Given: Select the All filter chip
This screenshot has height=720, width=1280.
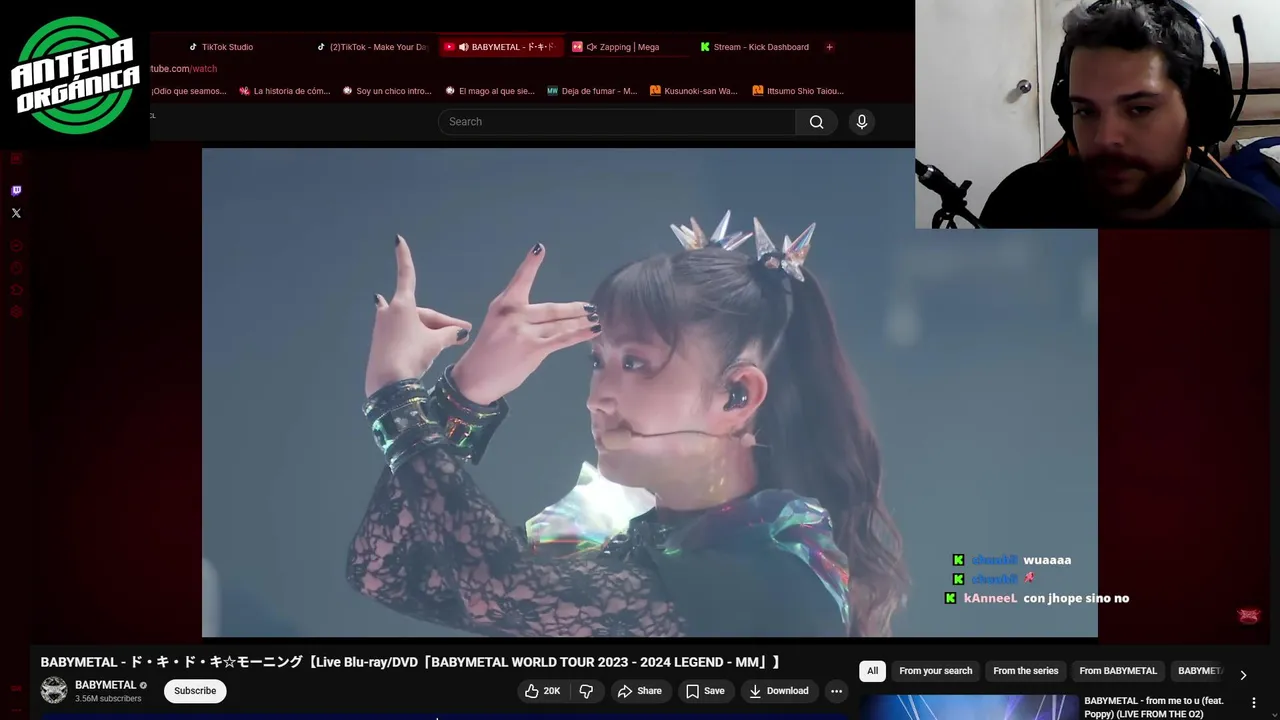Looking at the screenshot, I should (x=873, y=671).
